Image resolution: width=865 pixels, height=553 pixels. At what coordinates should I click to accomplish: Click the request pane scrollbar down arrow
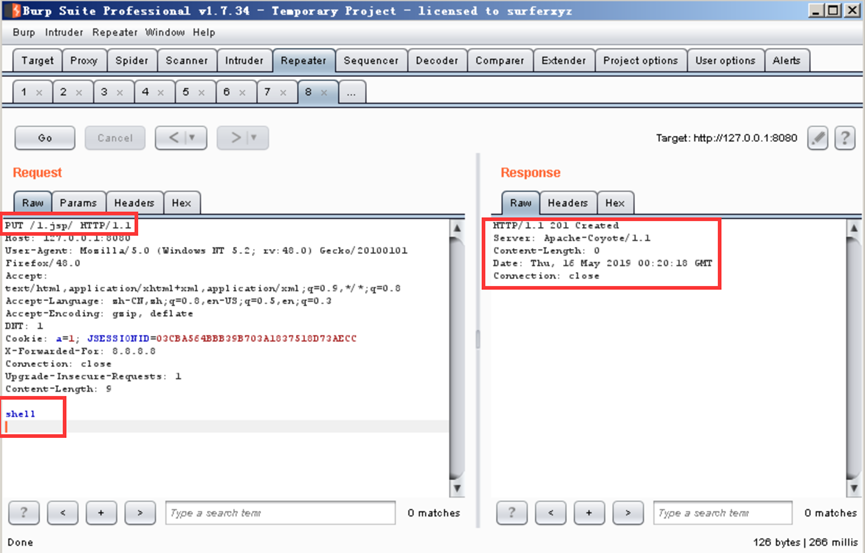pyautogui.click(x=457, y=488)
